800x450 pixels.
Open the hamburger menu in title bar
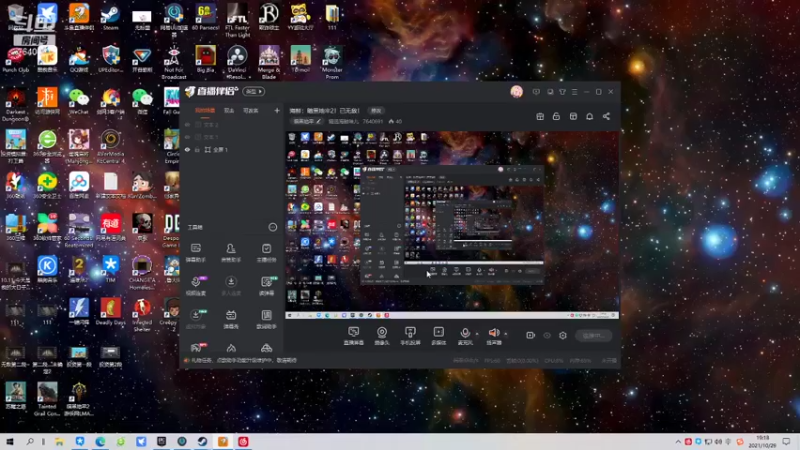coord(574,92)
